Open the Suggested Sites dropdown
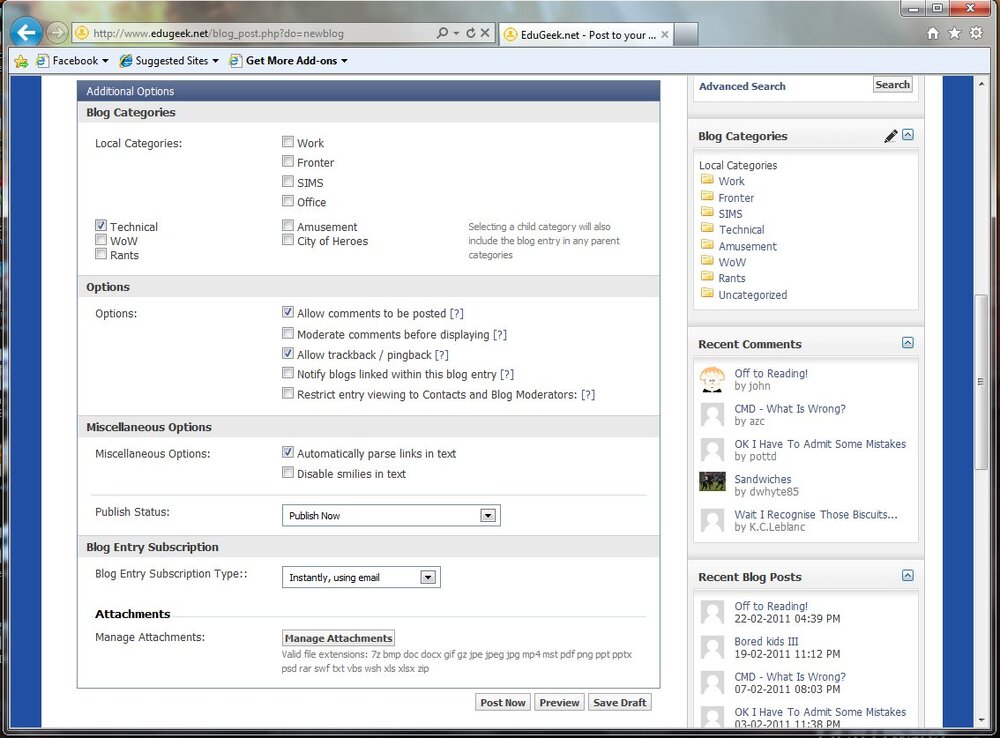 click(x=216, y=61)
